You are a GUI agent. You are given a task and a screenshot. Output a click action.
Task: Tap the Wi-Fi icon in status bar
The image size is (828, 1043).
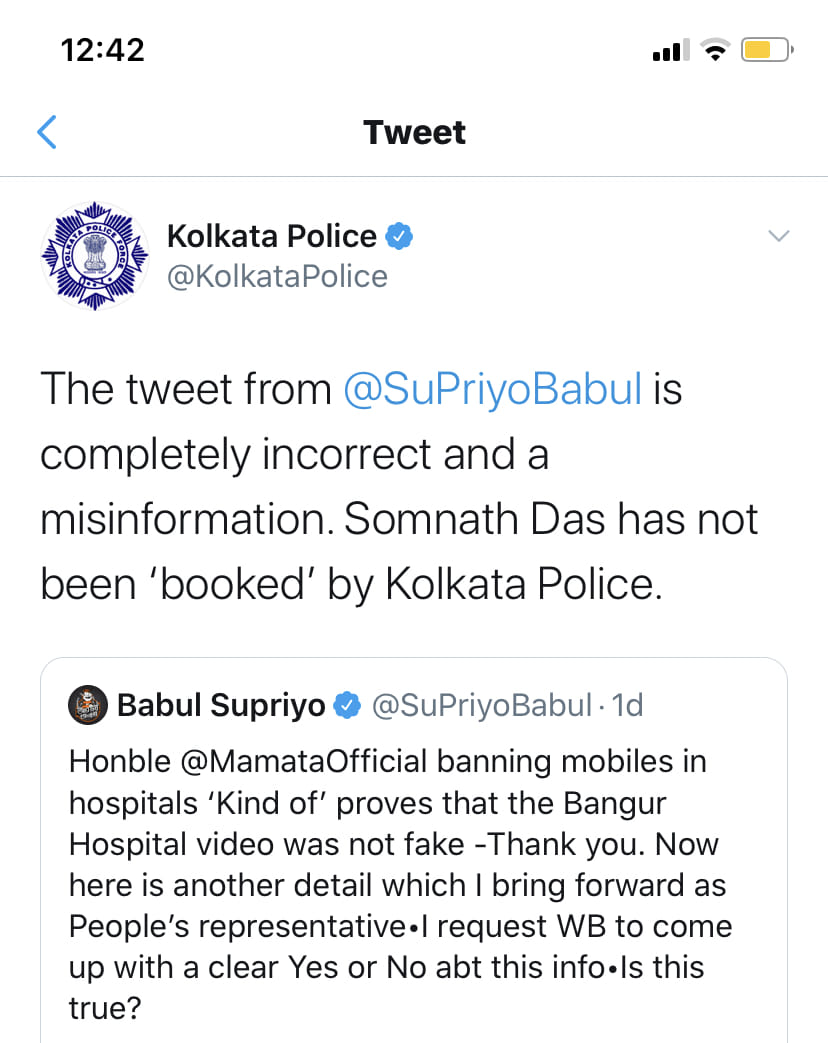click(715, 49)
